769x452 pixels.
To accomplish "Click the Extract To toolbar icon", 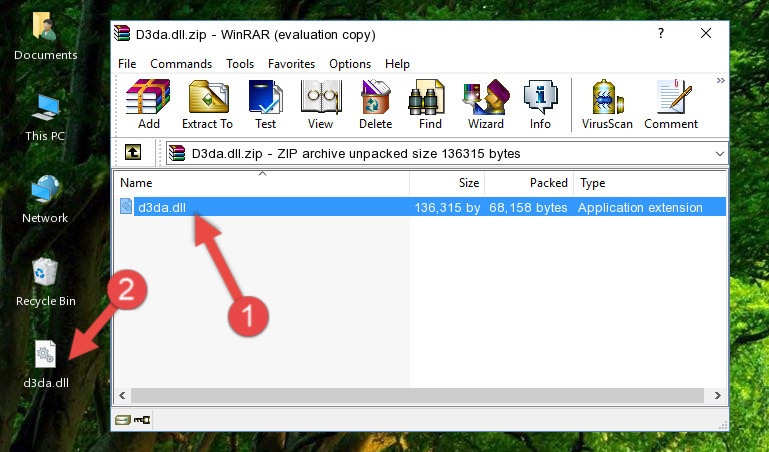I will pos(207,104).
